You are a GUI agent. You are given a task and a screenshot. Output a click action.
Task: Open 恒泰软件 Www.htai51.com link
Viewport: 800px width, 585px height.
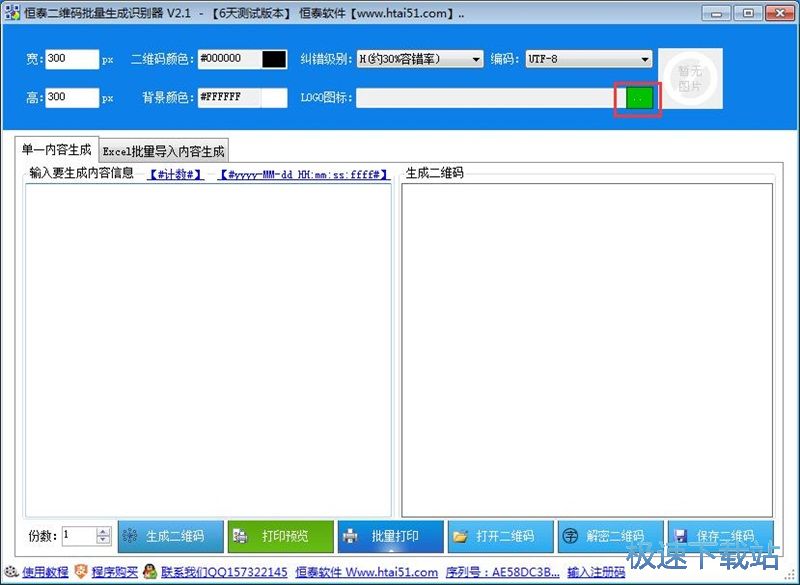tap(366, 572)
